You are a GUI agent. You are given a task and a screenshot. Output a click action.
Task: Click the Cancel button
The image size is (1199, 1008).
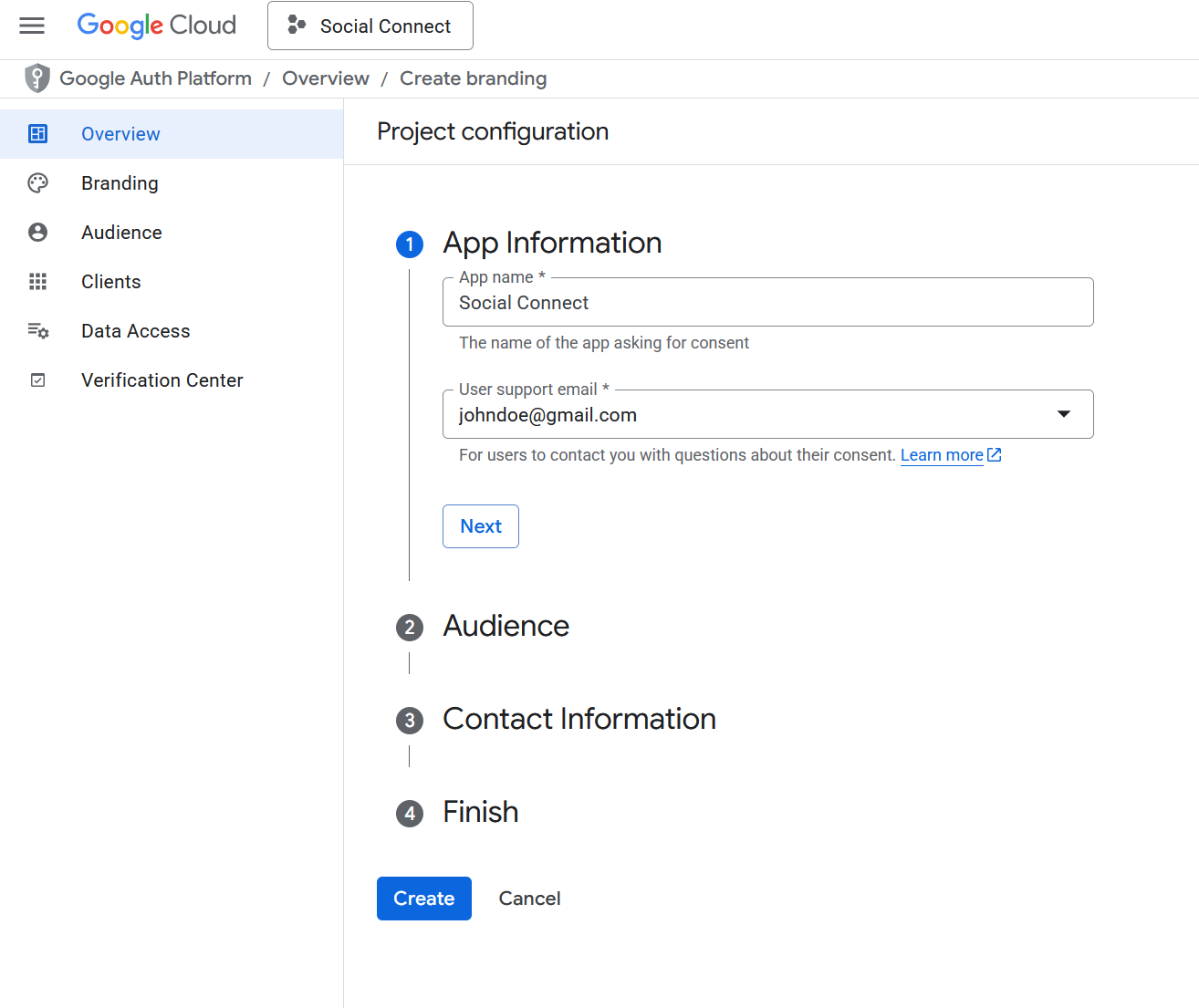[529, 899]
